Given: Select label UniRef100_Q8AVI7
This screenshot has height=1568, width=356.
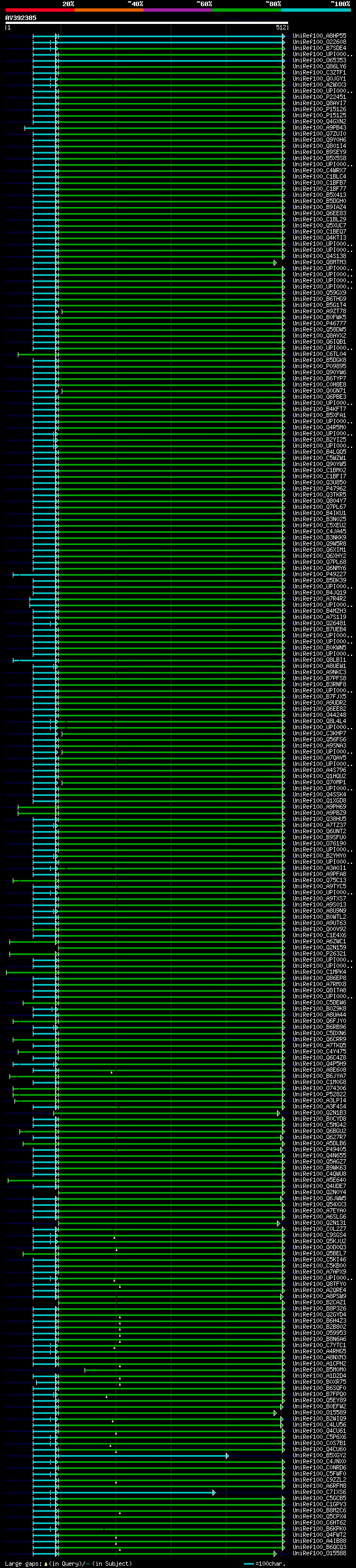Looking at the screenshot, I should click(x=319, y=103).
